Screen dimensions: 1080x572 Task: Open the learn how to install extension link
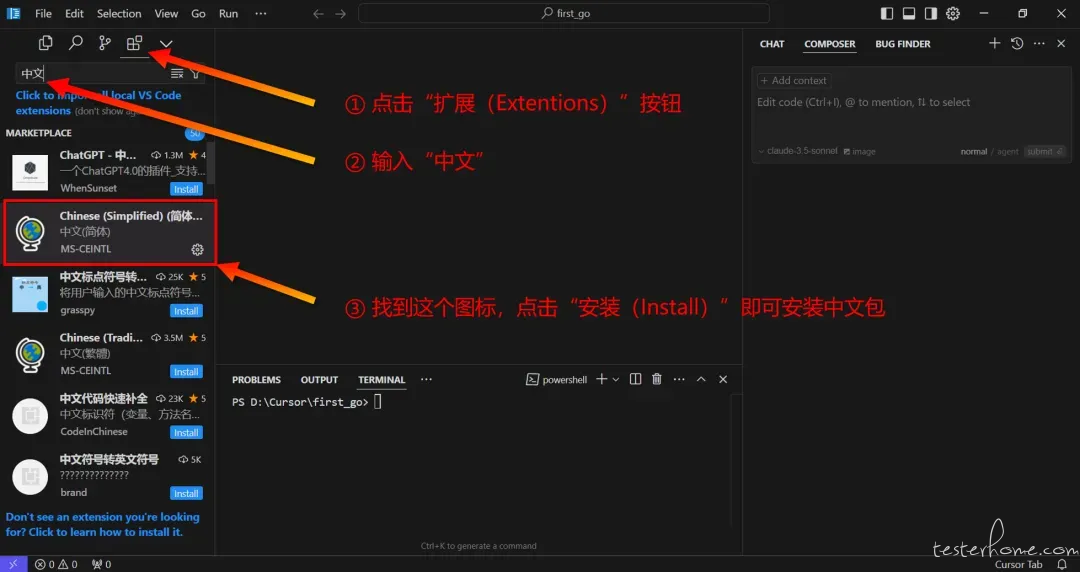point(103,524)
